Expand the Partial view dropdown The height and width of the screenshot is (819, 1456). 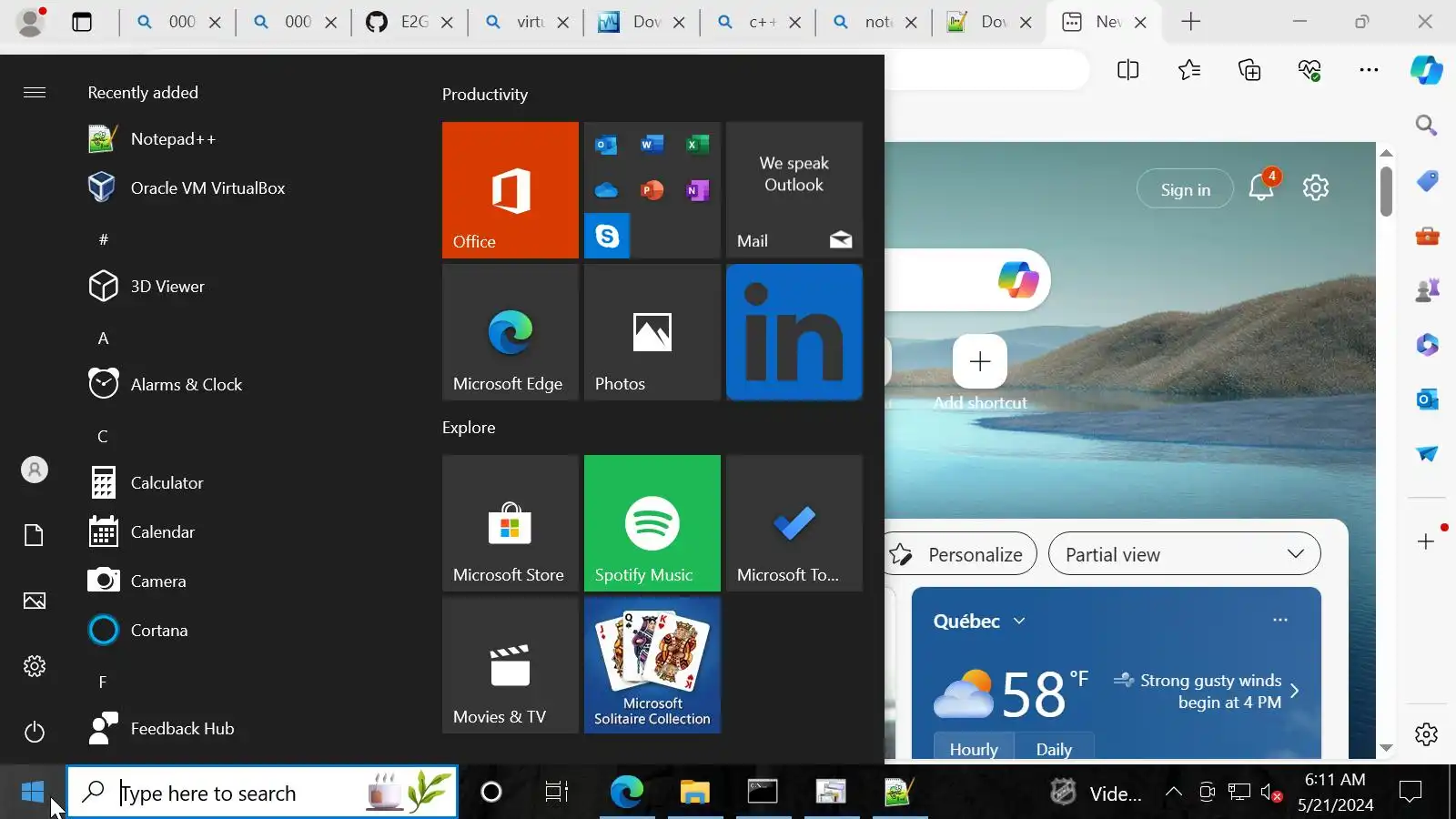coord(1185,554)
